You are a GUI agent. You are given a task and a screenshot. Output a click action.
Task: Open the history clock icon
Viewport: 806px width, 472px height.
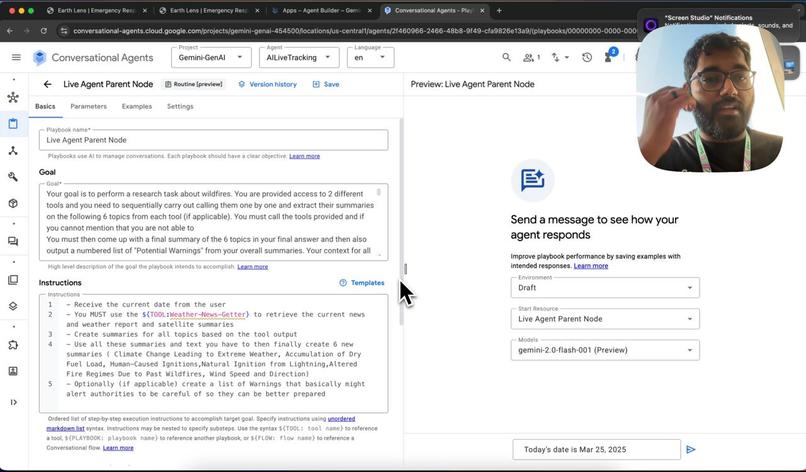click(x=587, y=58)
